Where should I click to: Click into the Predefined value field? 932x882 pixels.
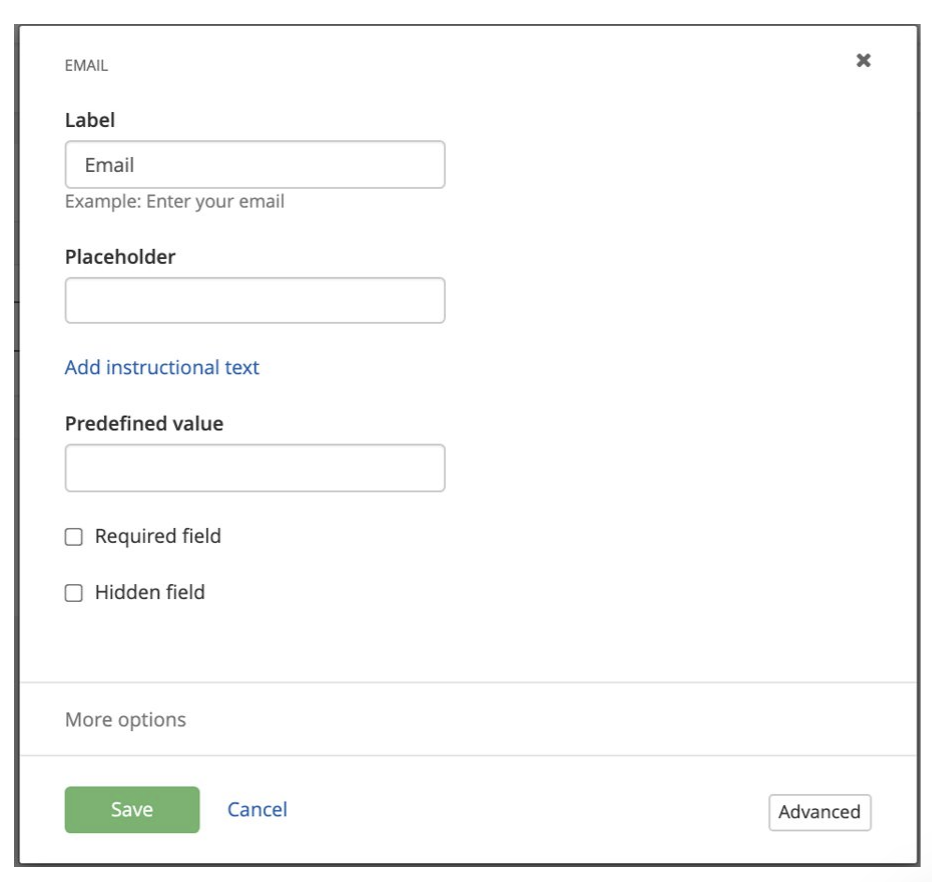click(254, 468)
